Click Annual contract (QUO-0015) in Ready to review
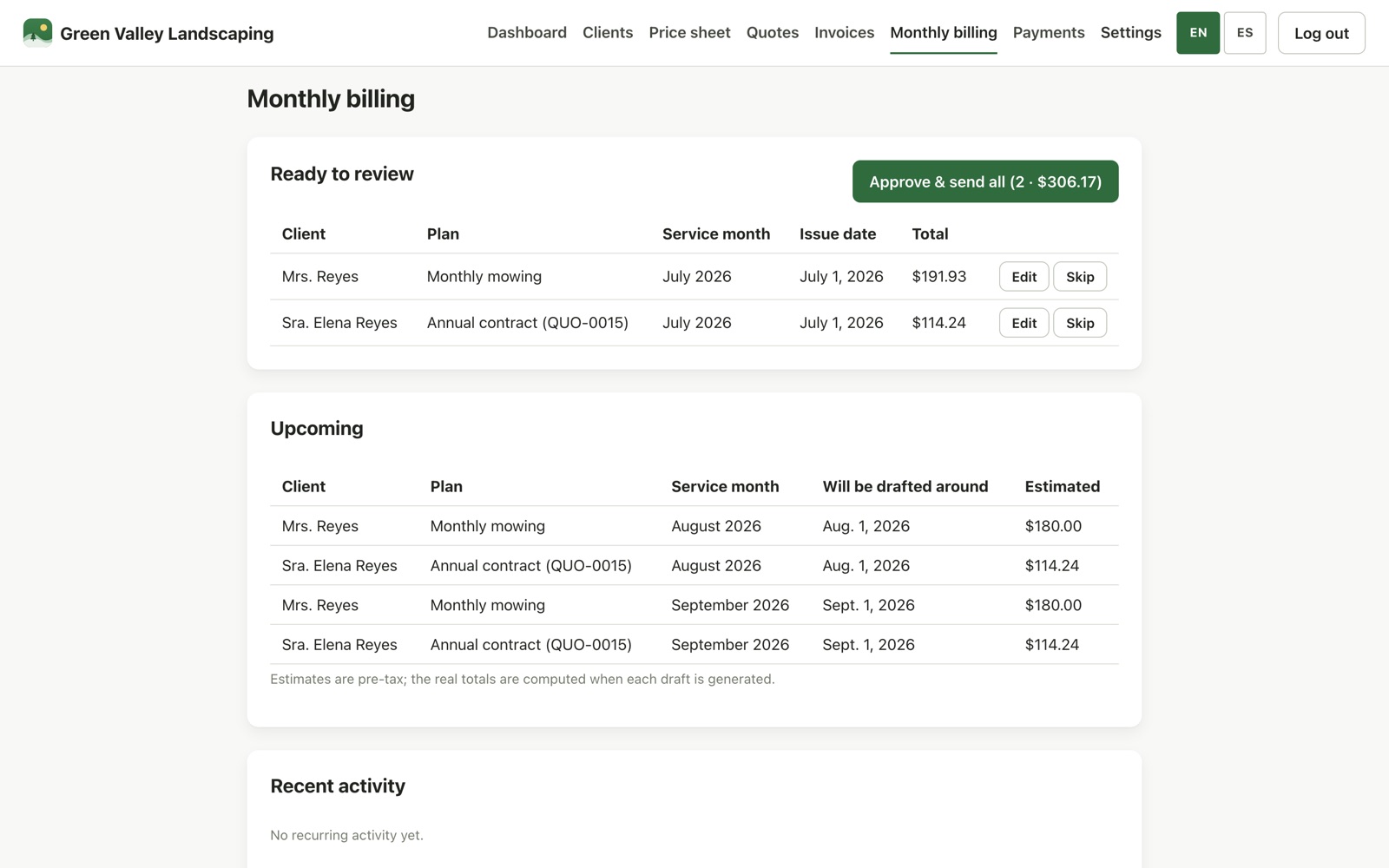The image size is (1389, 868). 528,323
